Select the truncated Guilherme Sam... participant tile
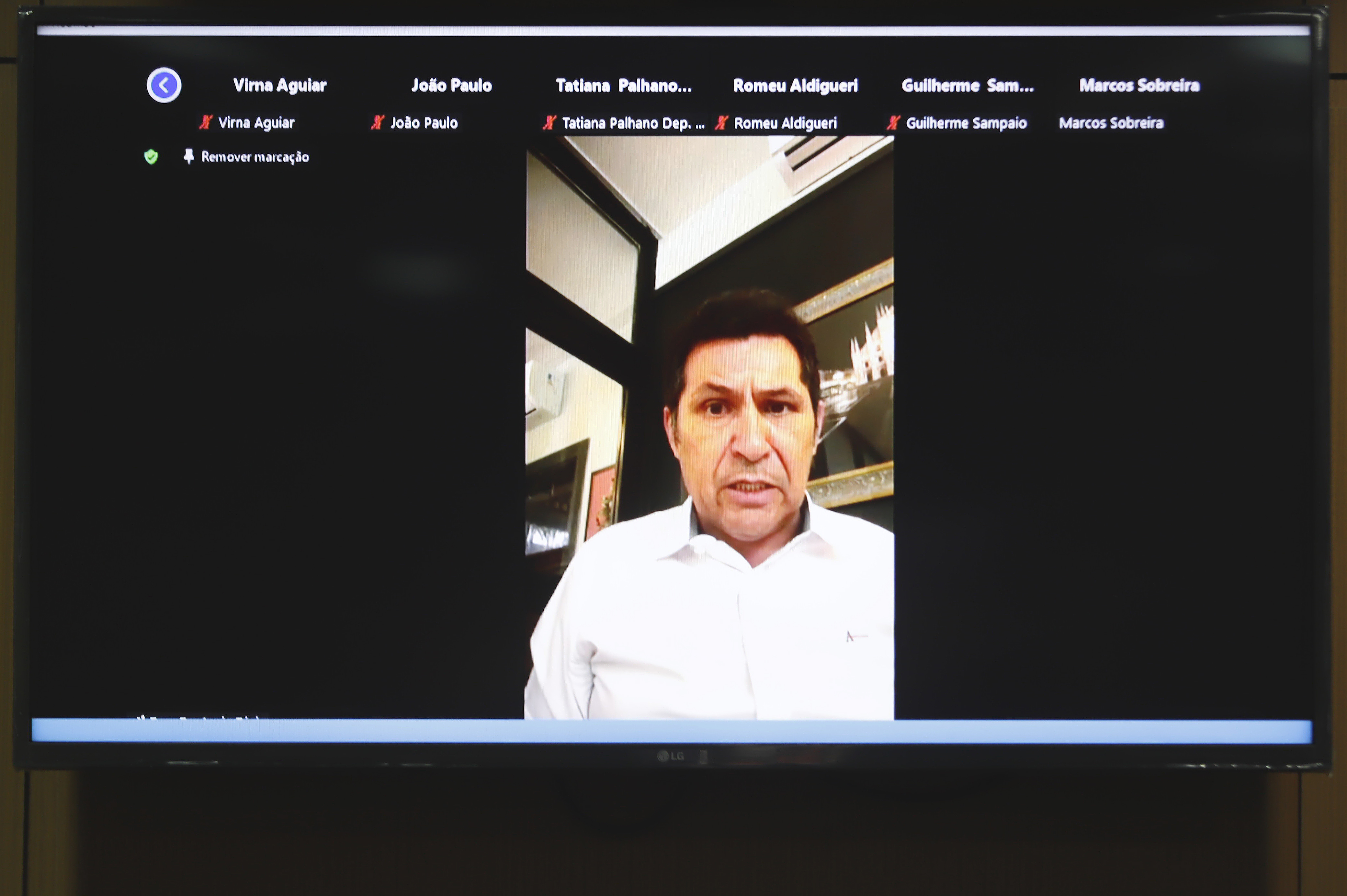1347x896 pixels. 968,86
